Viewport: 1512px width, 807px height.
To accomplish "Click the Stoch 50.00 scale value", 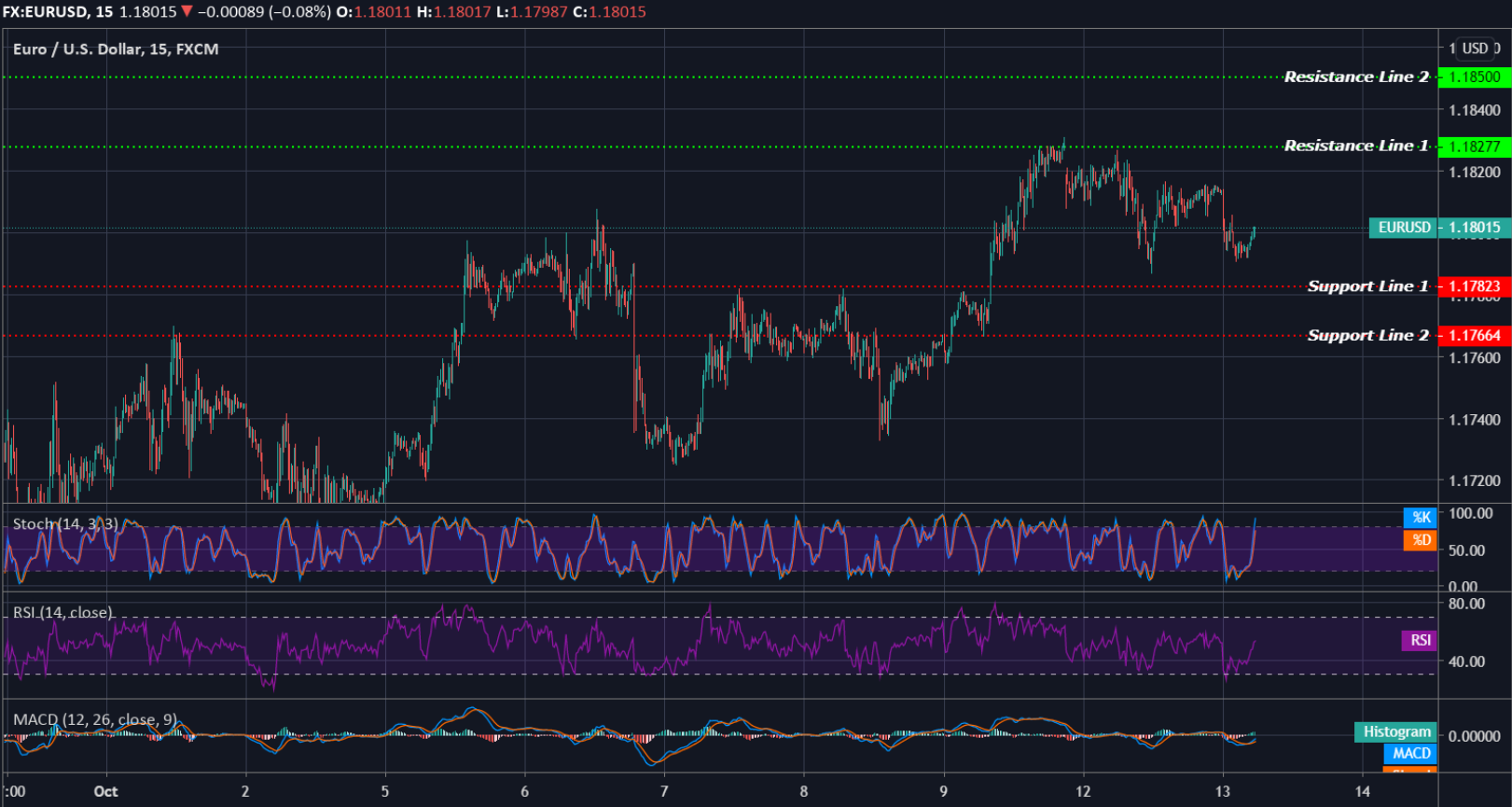I will click(x=1466, y=550).
